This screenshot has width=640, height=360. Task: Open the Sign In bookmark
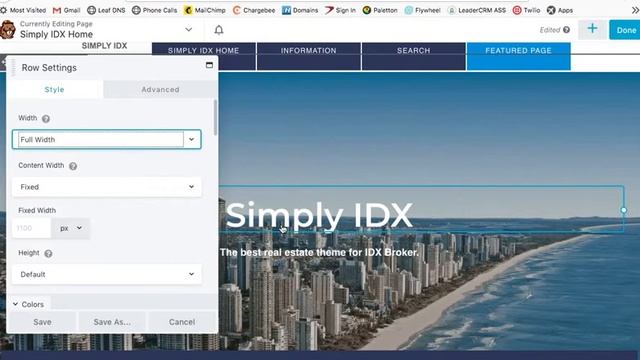coord(340,10)
